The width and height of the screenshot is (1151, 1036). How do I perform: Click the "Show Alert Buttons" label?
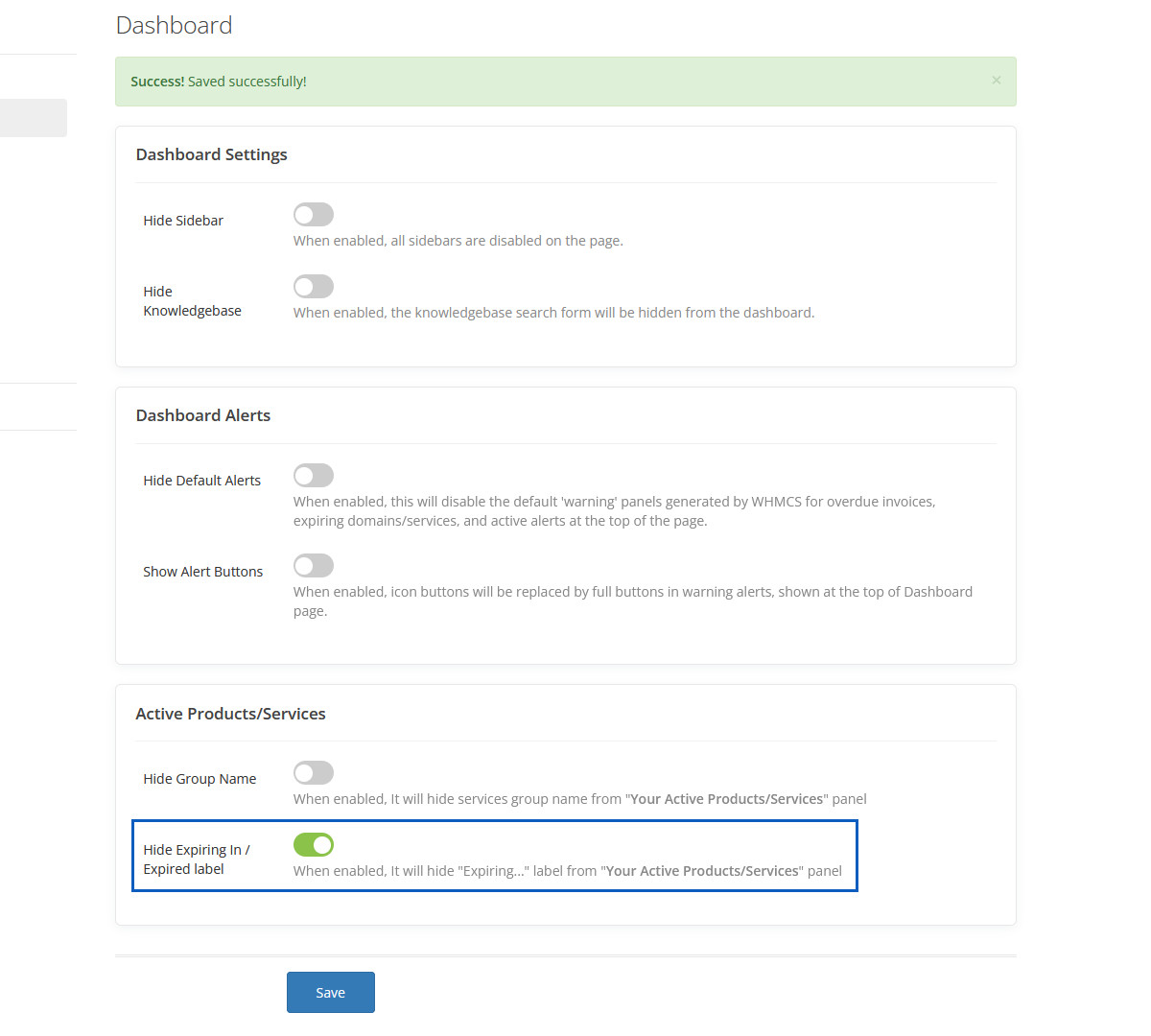coord(202,572)
